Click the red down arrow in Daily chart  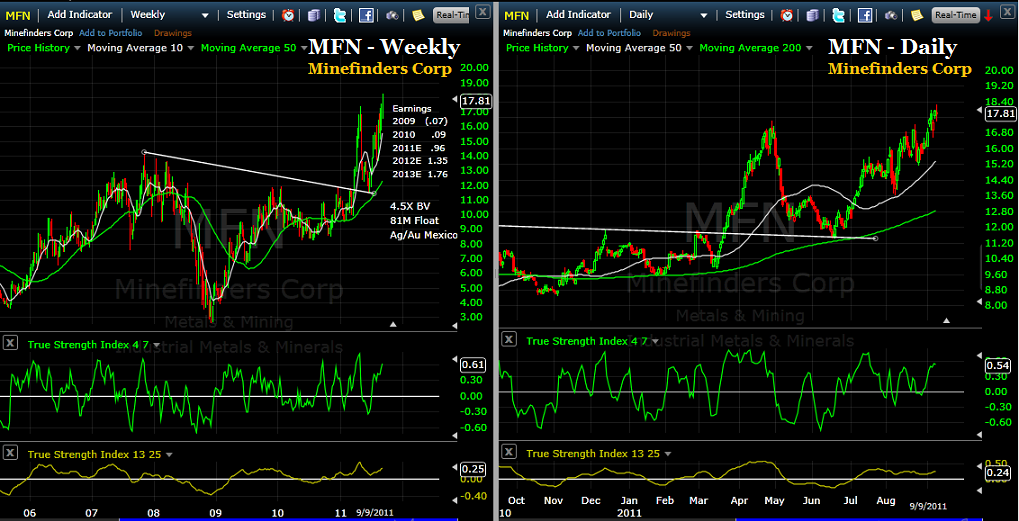[988, 15]
